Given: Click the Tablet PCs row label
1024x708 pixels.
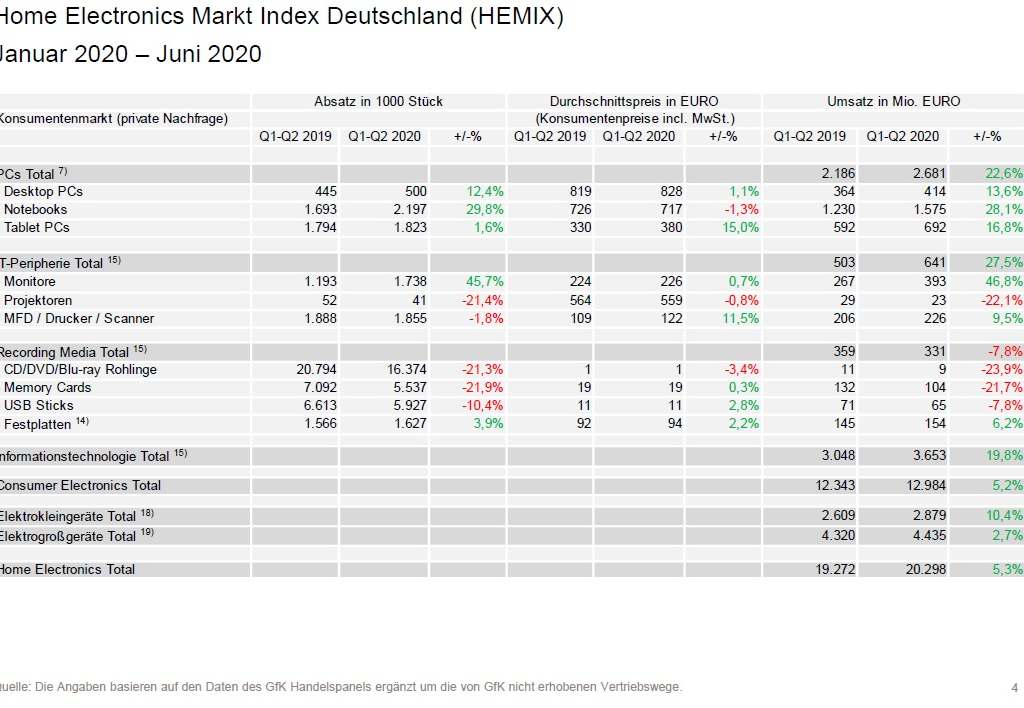Looking at the screenshot, I should point(37,227).
